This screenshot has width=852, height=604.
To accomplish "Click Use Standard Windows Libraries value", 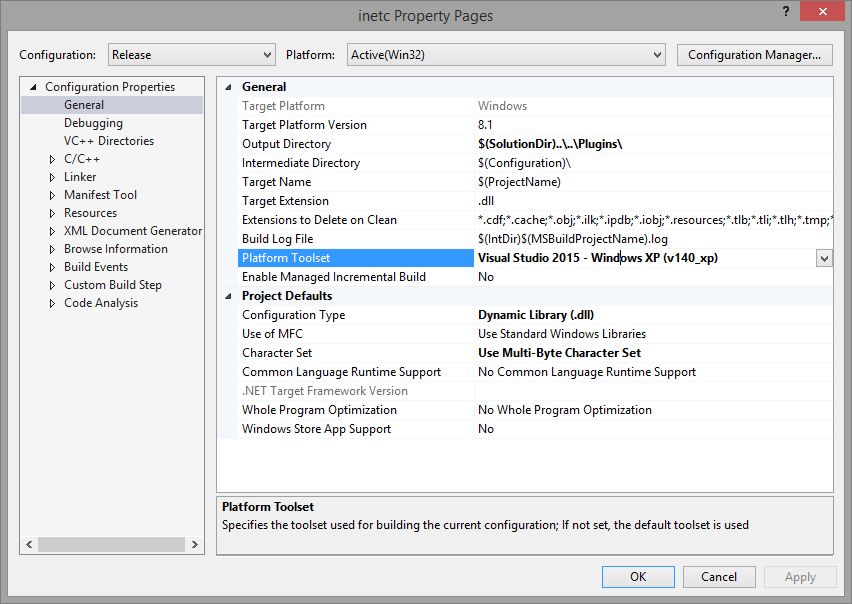I will click(562, 334).
